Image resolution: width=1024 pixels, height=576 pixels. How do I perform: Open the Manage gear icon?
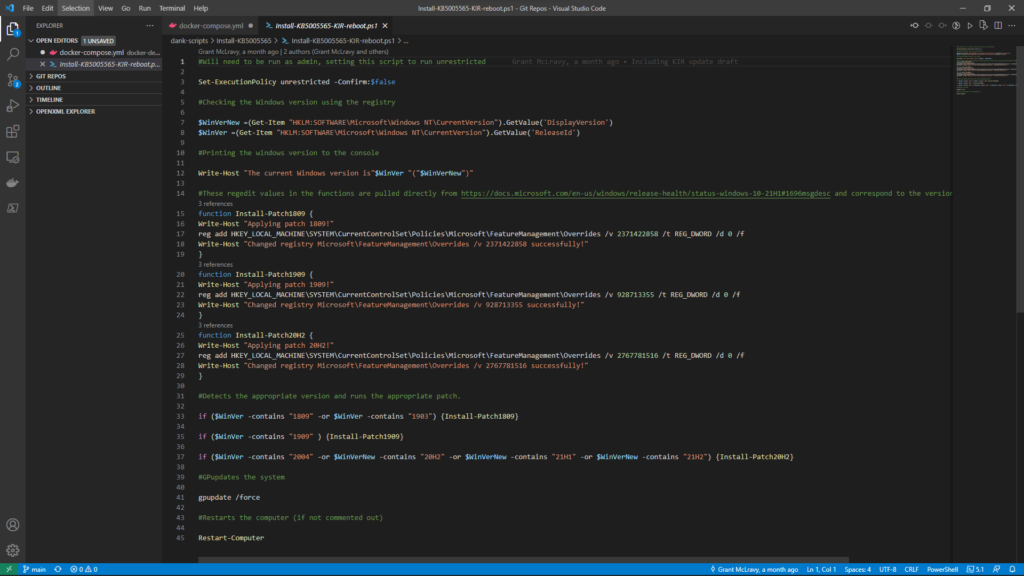click(13, 550)
